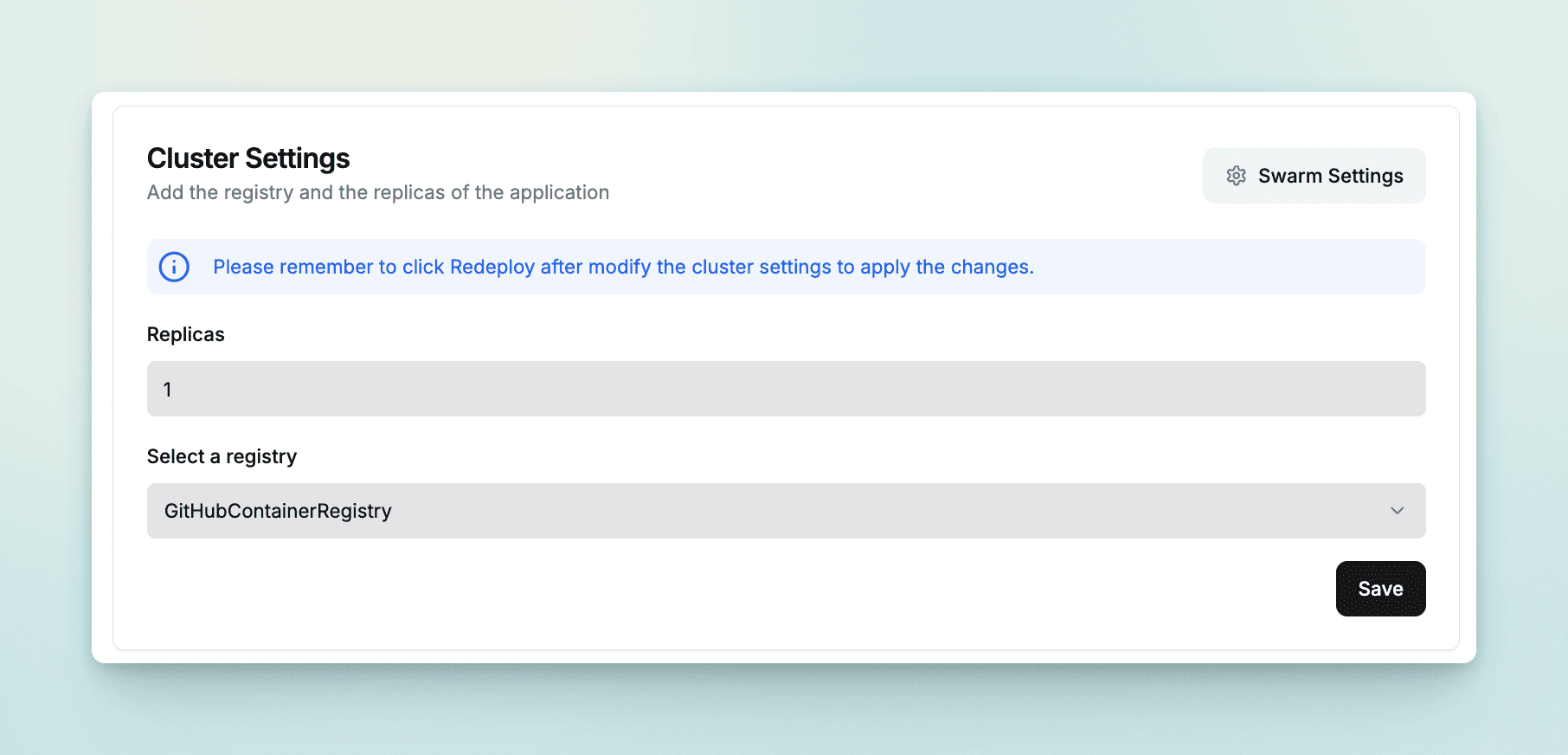
Task: Click the Replicas field label
Action: 185,334
